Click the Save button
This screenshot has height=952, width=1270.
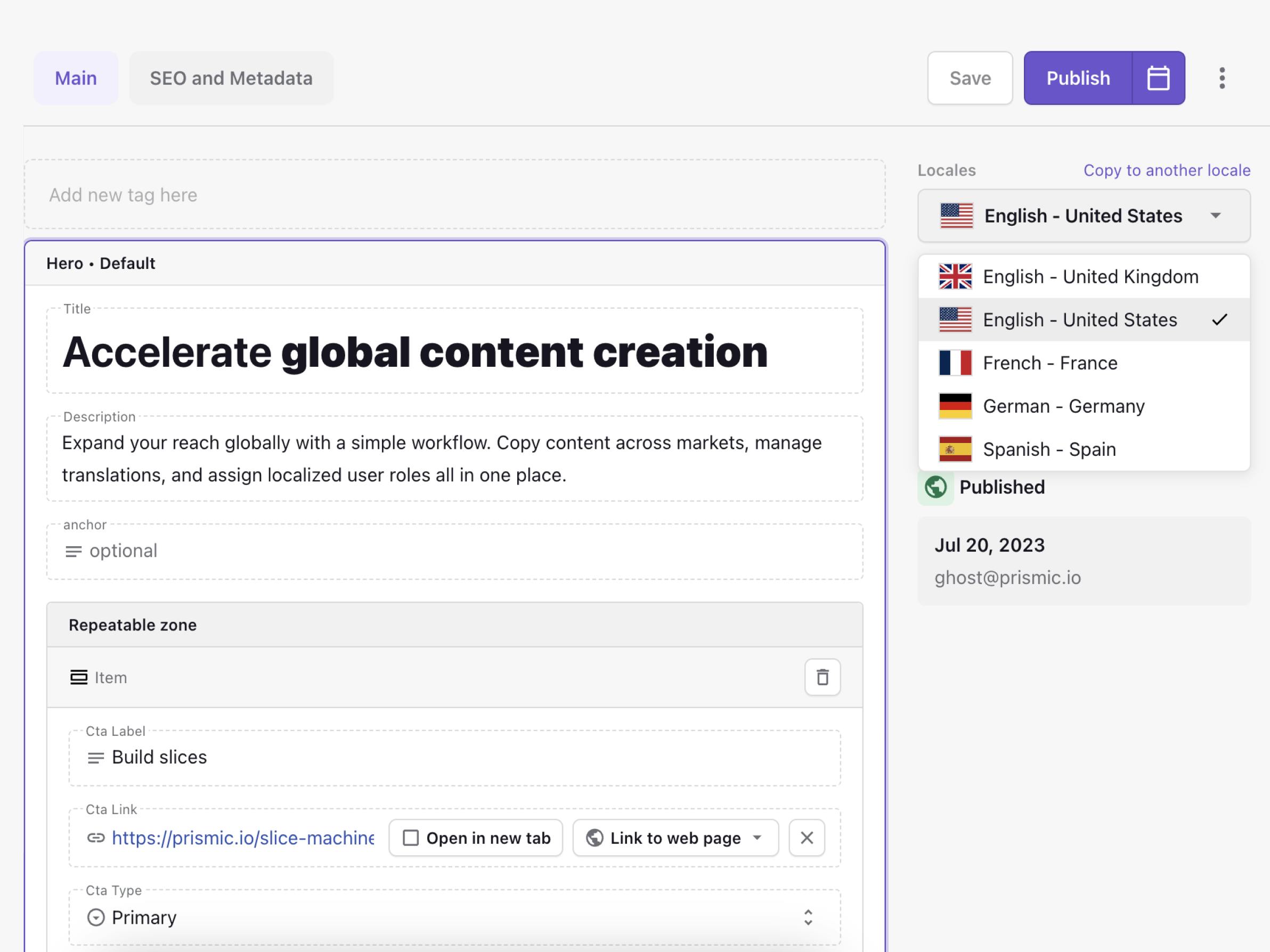point(970,78)
